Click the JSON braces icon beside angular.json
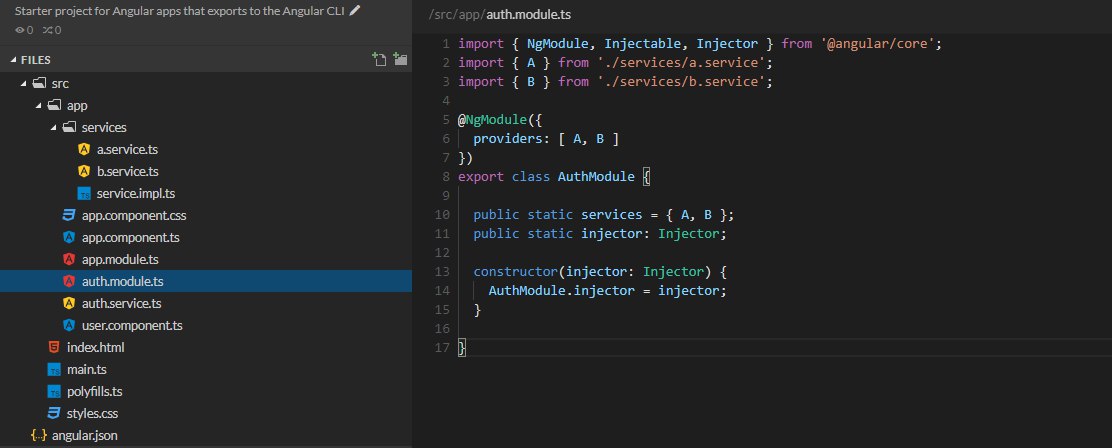The image size is (1112, 448). (38, 435)
